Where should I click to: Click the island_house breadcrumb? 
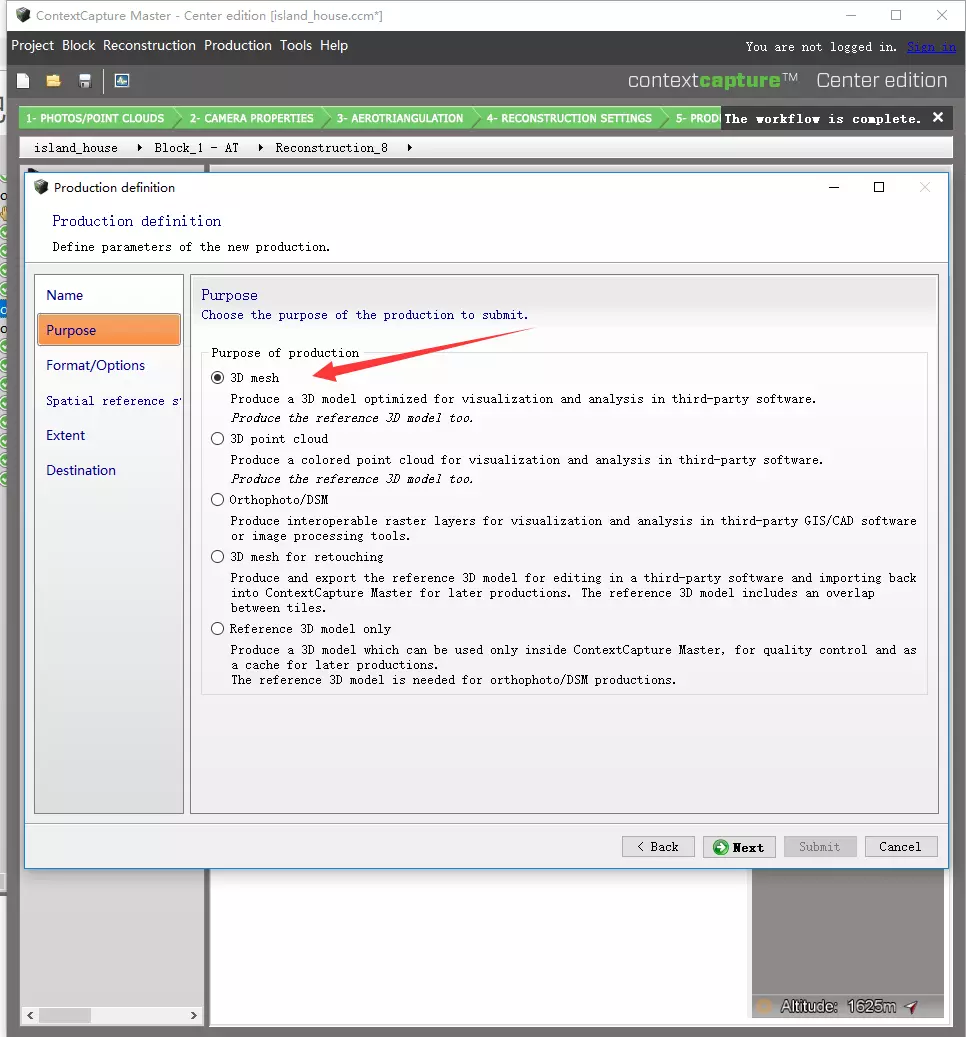76,147
